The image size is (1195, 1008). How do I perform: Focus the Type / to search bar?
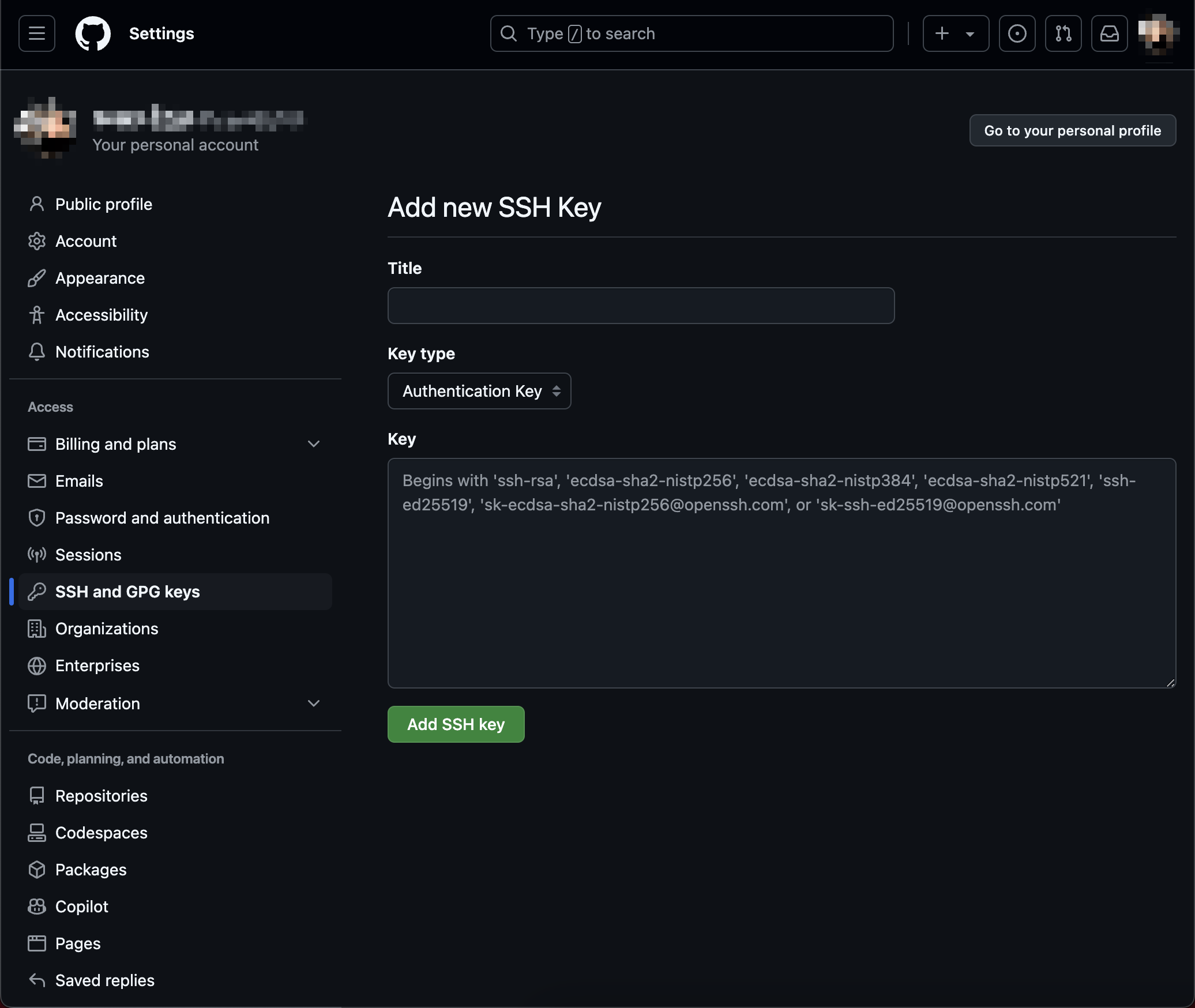[692, 33]
